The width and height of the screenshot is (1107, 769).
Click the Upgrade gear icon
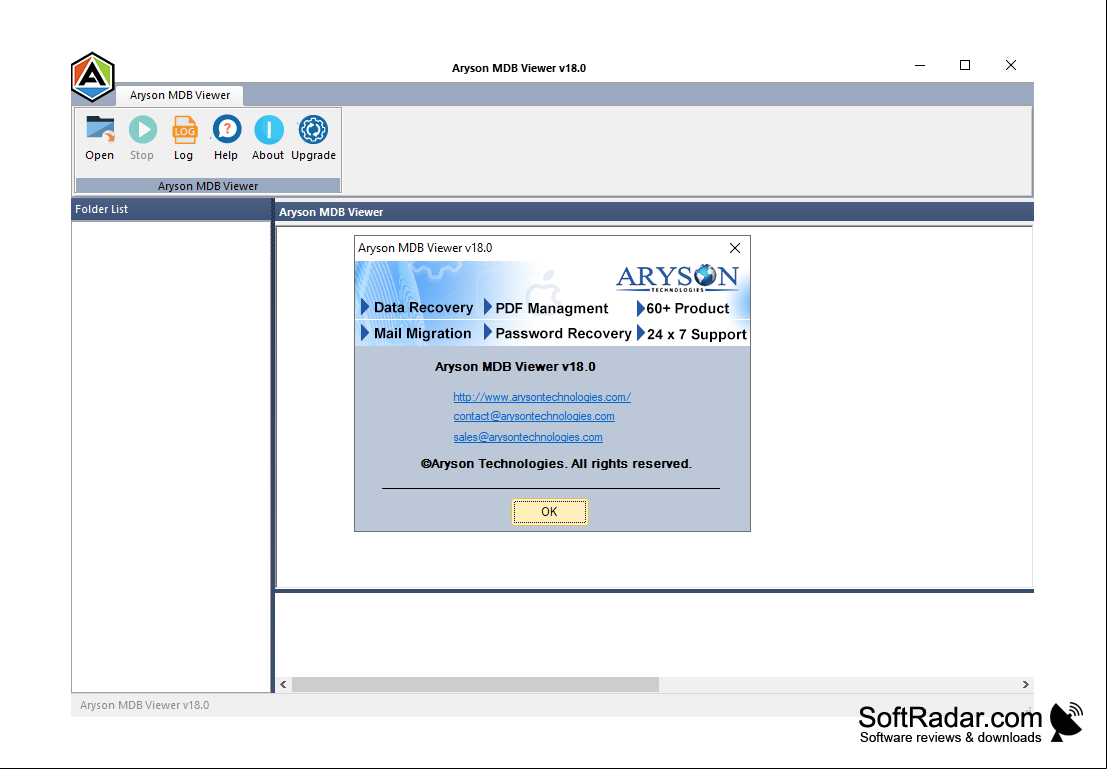point(313,130)
